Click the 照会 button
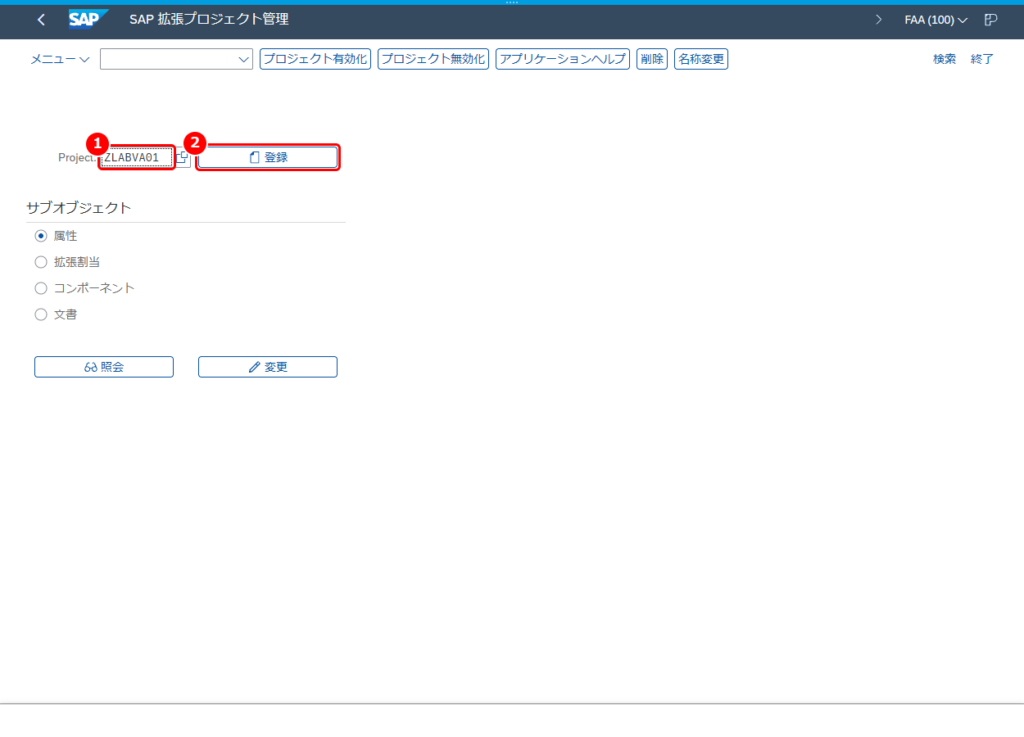1024x737 pixels. click(x=104, y=367)
